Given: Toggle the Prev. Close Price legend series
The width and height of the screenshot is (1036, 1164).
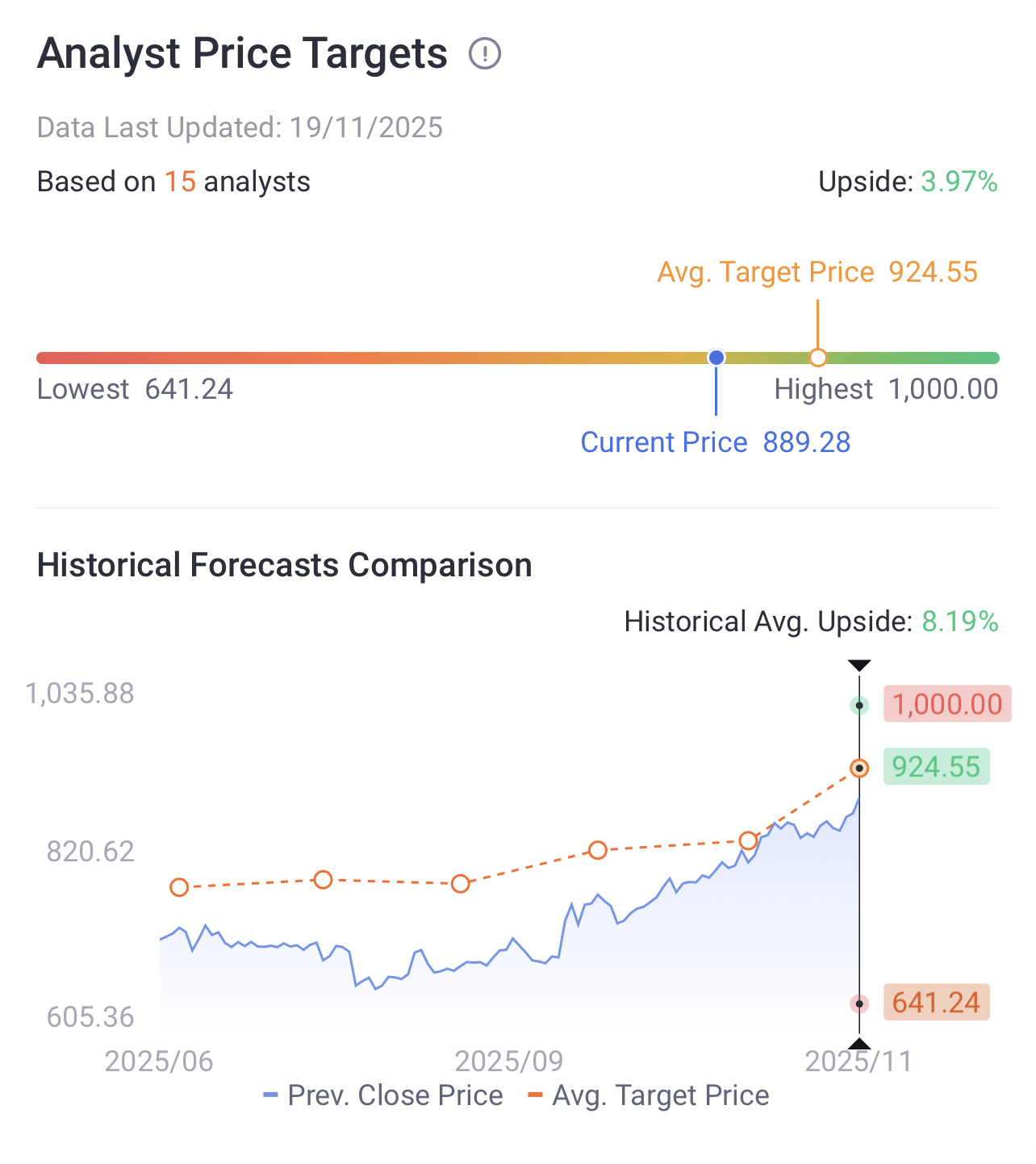Looking at the screenshot, I should click(384, 1095).
